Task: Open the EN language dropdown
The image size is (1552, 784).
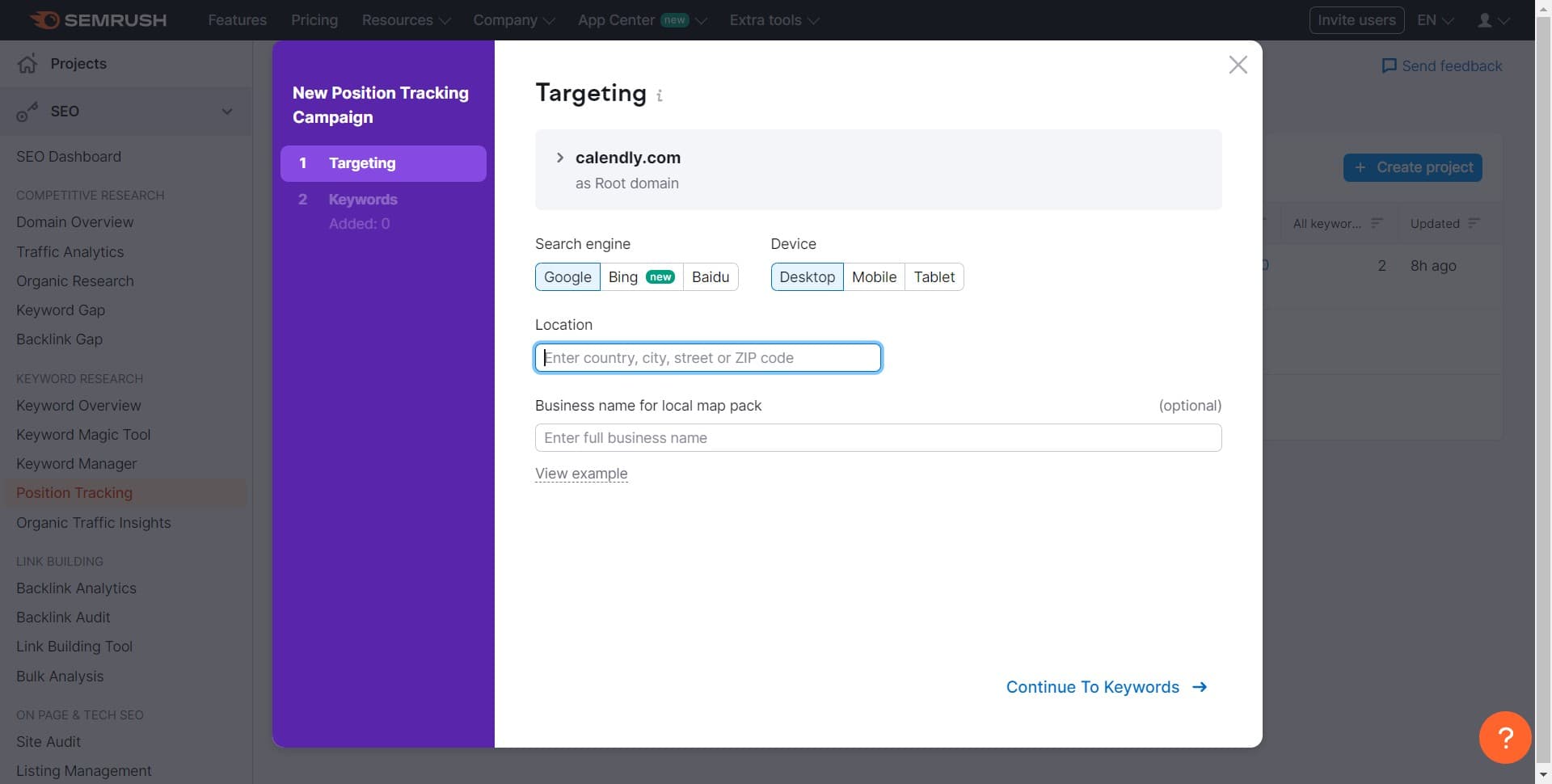Action: pyautogui.click(x=1435, y=20)
